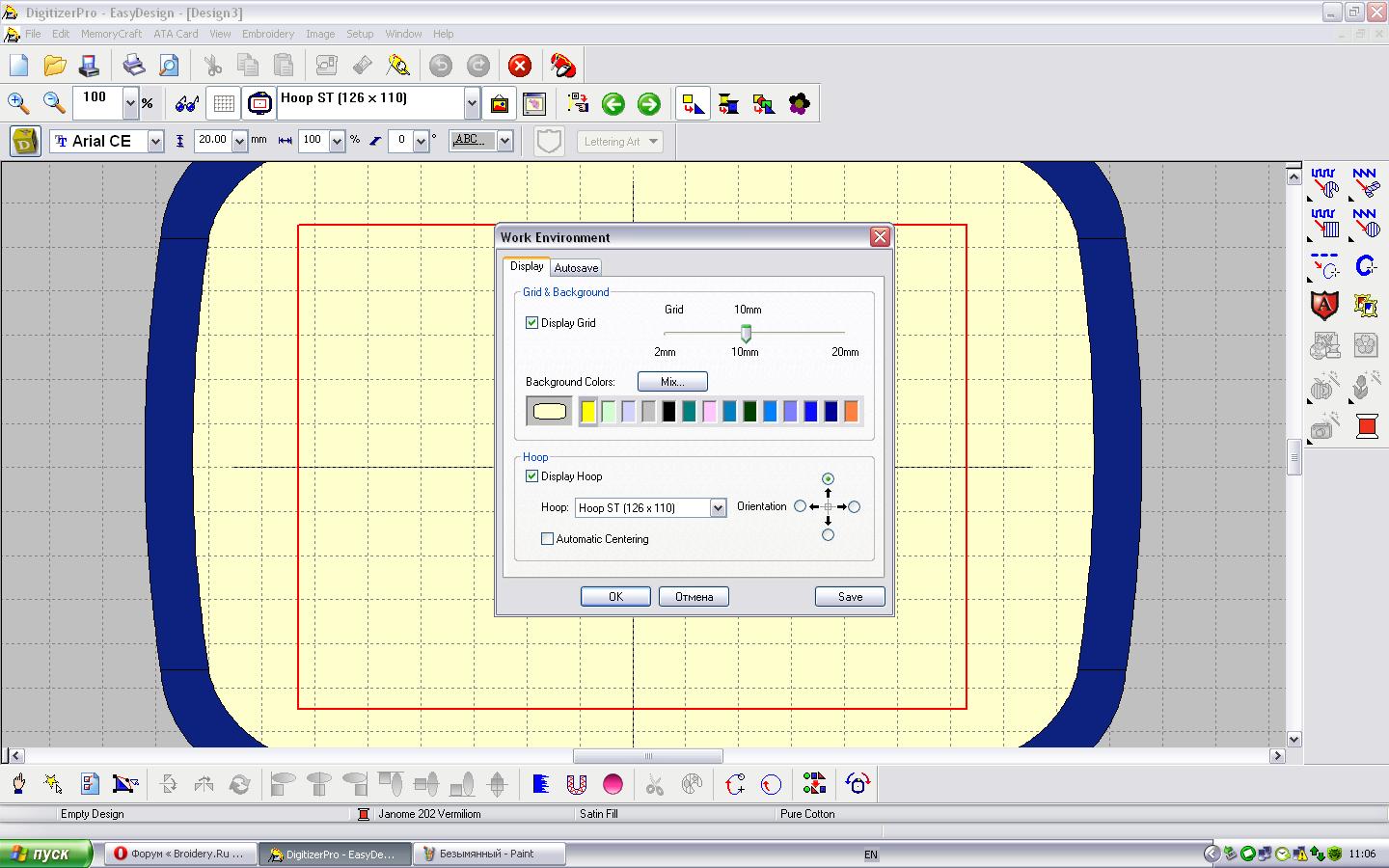1389x868 pixels.
Task: Click the green back arrow icon
Action: point(613,104)
